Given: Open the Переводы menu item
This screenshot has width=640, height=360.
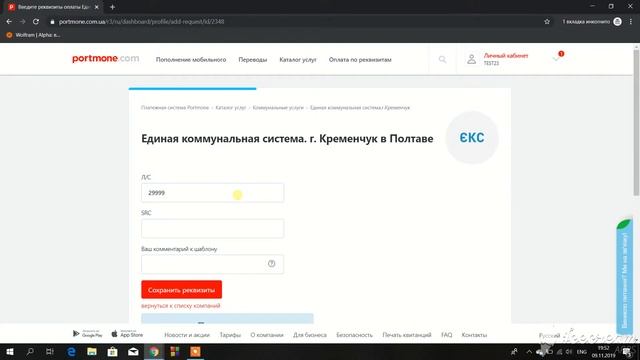Looking at the screenshot, I should point(253,60).
